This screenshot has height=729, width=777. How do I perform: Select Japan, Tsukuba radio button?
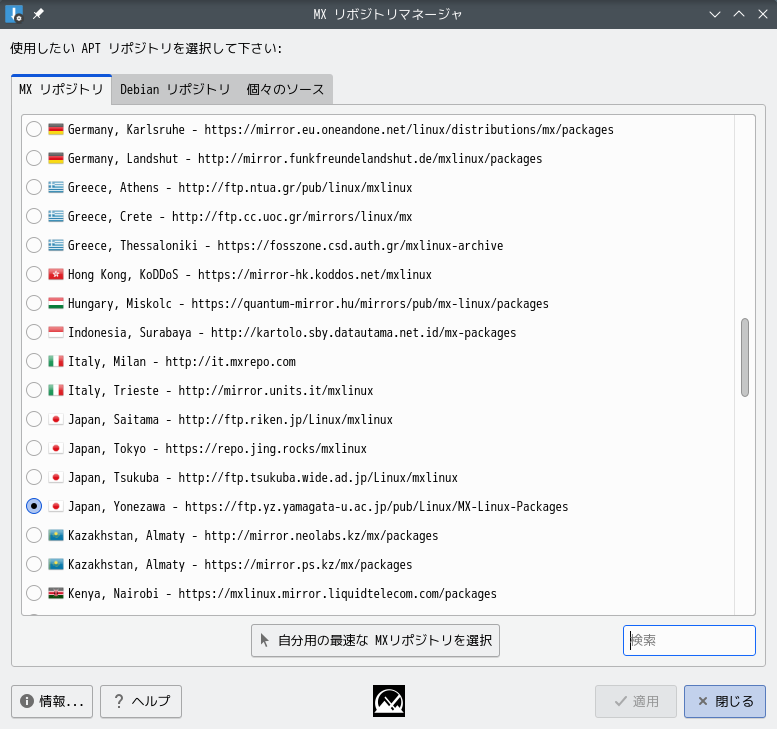[34, 477]
